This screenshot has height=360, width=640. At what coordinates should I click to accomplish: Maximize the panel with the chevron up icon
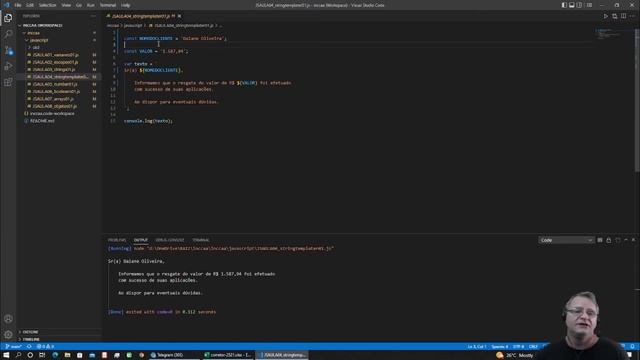[x=626, y=240]
